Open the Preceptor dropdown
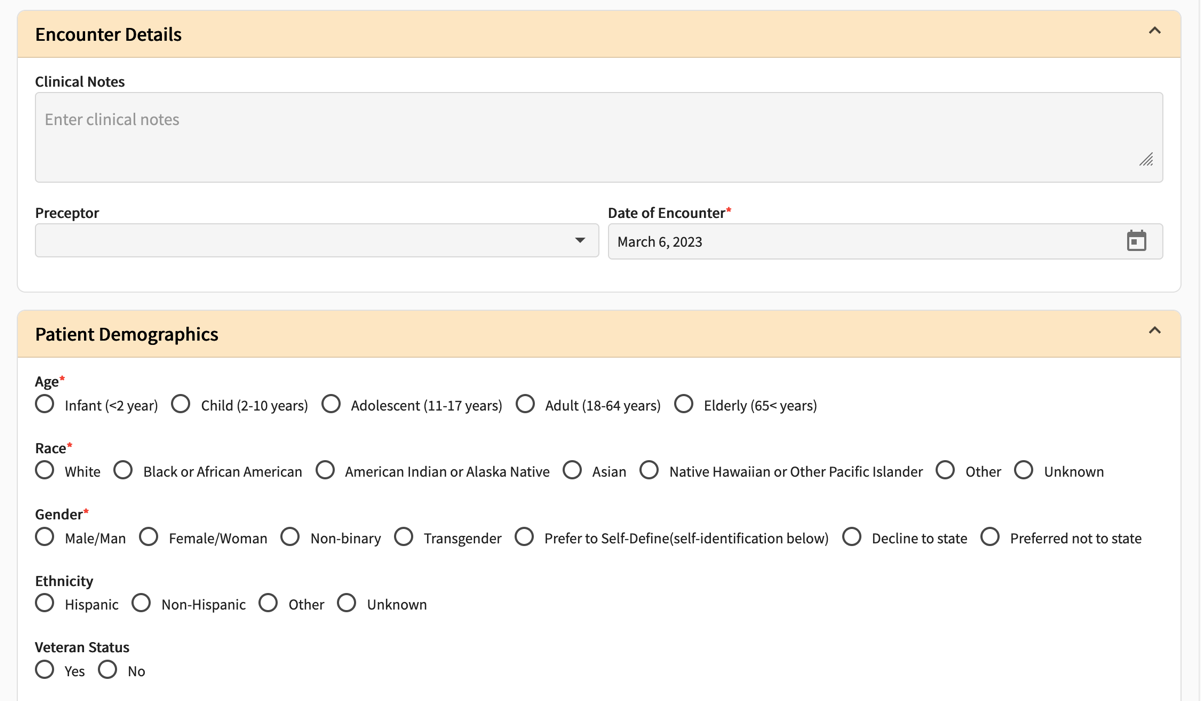The width and height of the screenshot is (1201, 701). (x=580, y=240)
